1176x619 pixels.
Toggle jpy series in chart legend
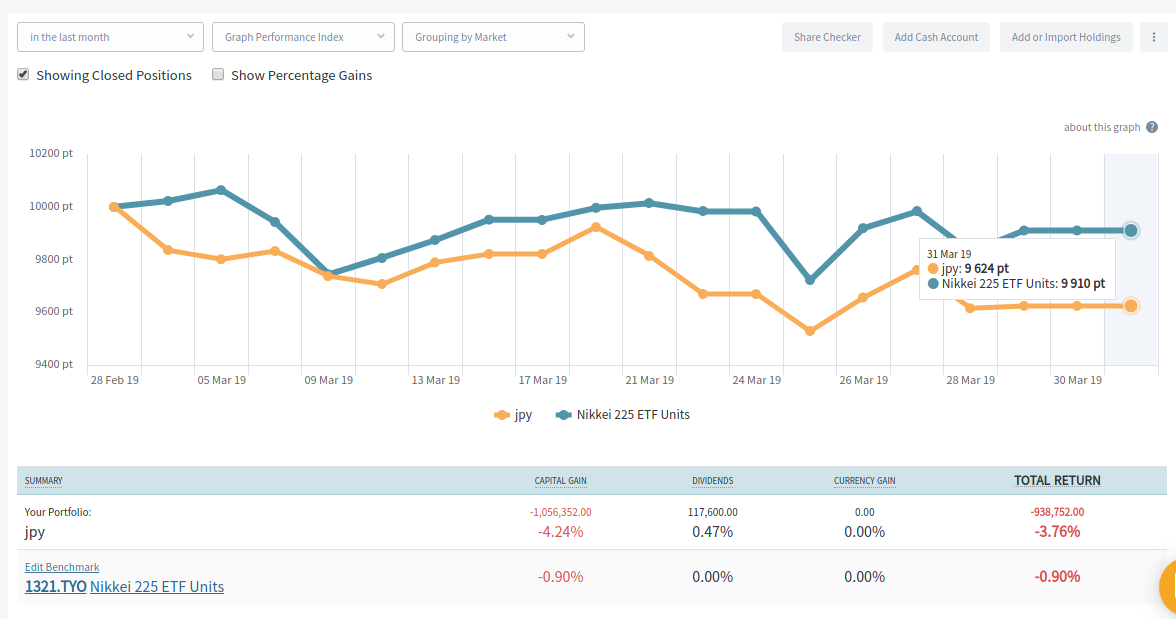click(x=513, y=415)
